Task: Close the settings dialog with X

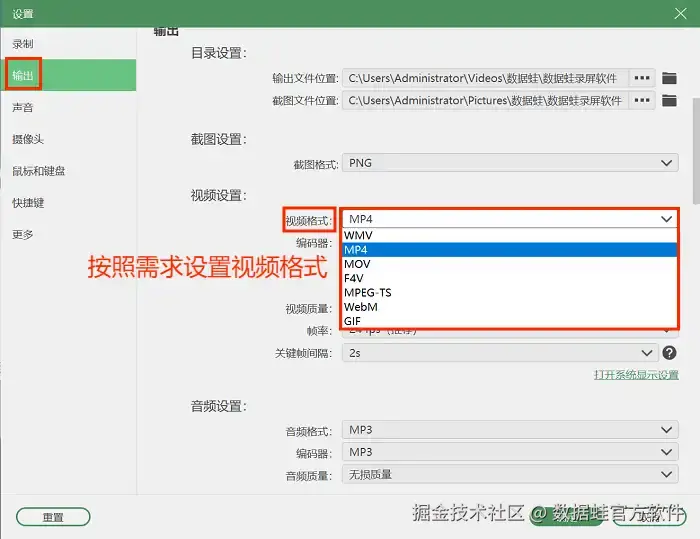Action: click(x=680, y=13)
